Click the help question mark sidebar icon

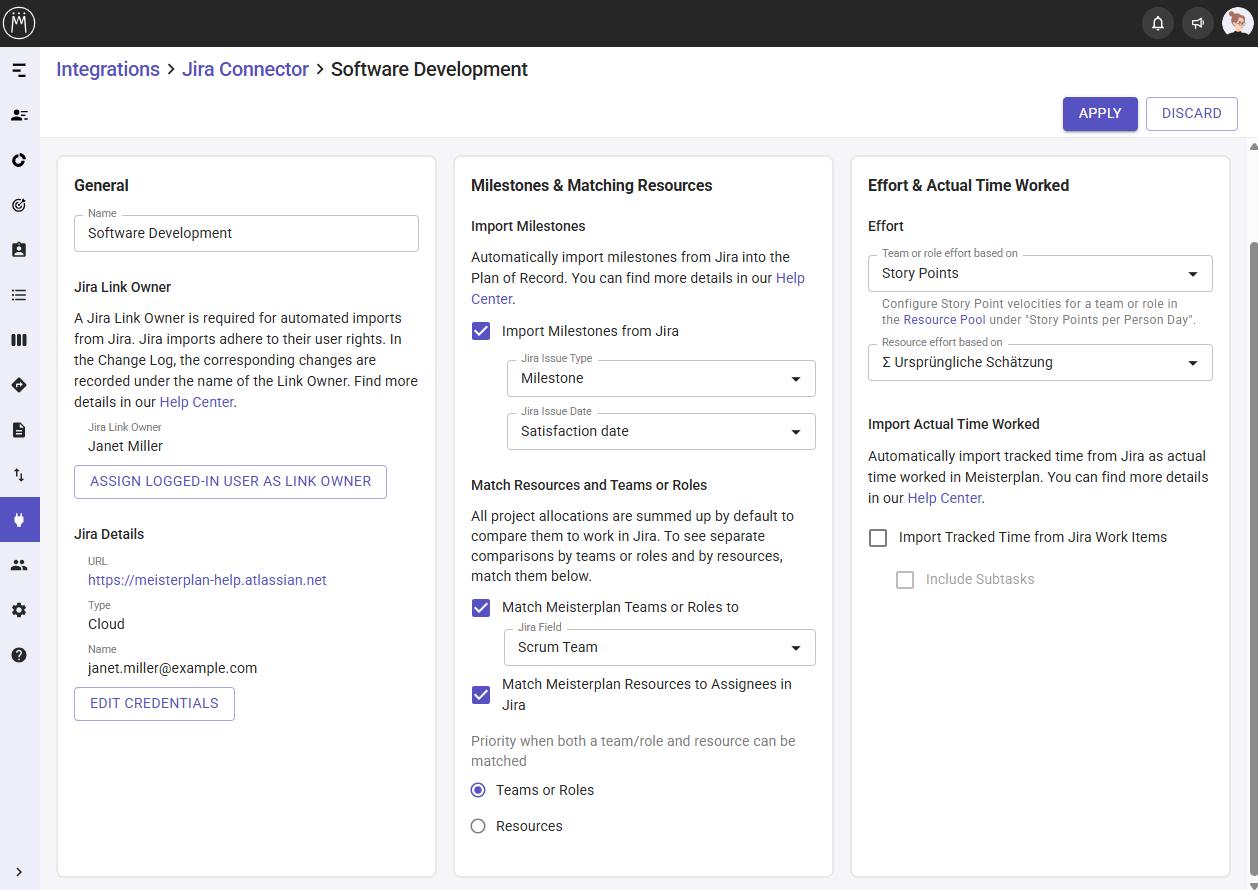coord(19,655)
